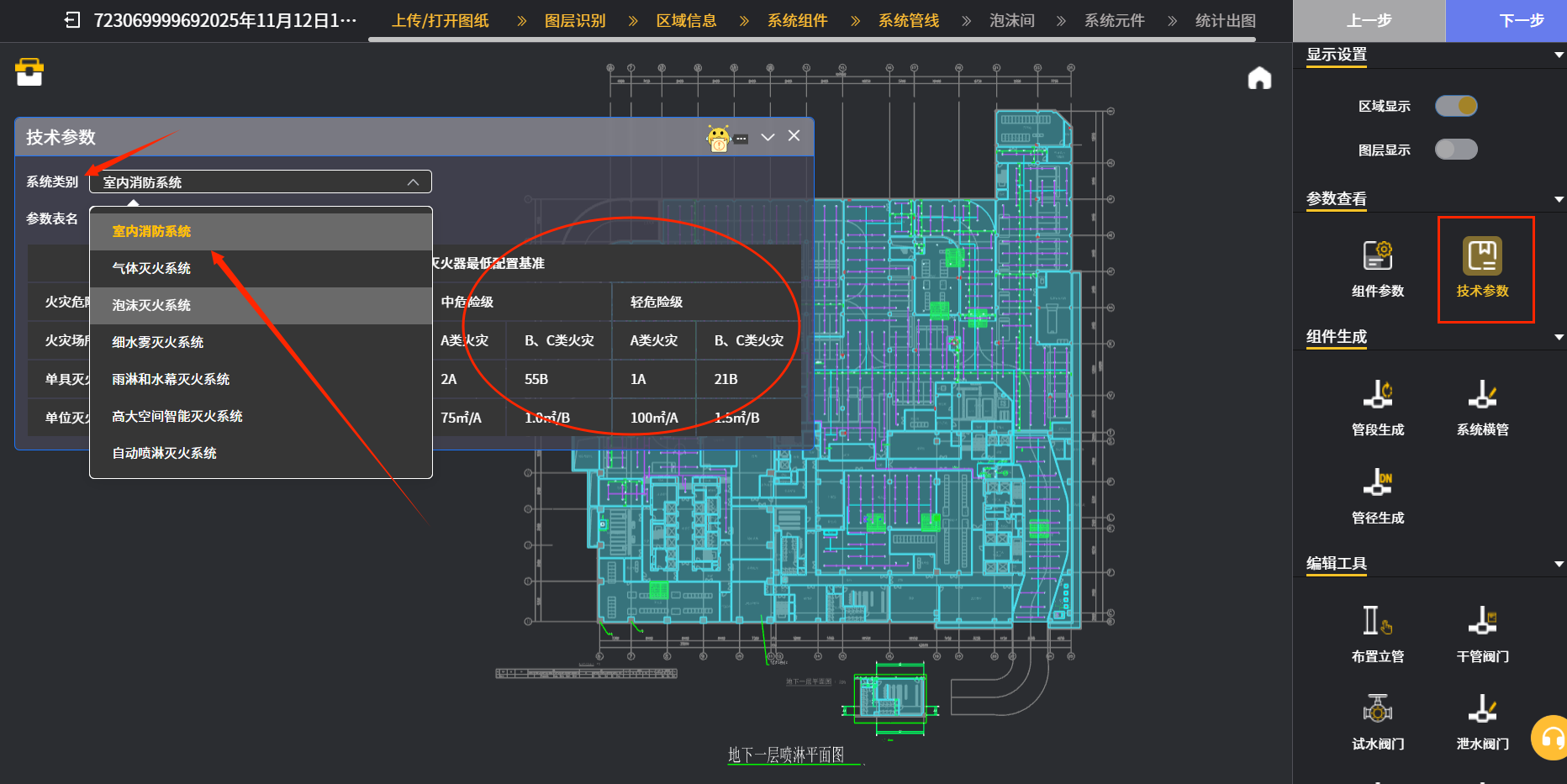Collapse the 显示设置 section arrow
The height and width of the screenshot is (784, 1567).
[1559, 55]
